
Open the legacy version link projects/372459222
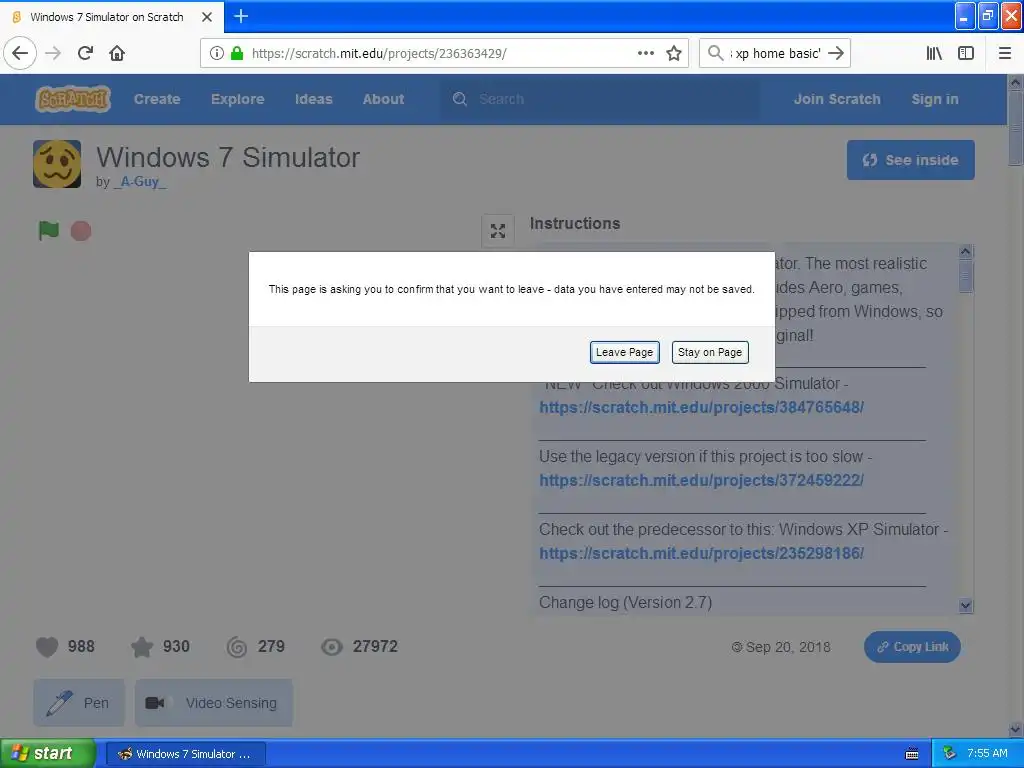click(x=701, y=481)
